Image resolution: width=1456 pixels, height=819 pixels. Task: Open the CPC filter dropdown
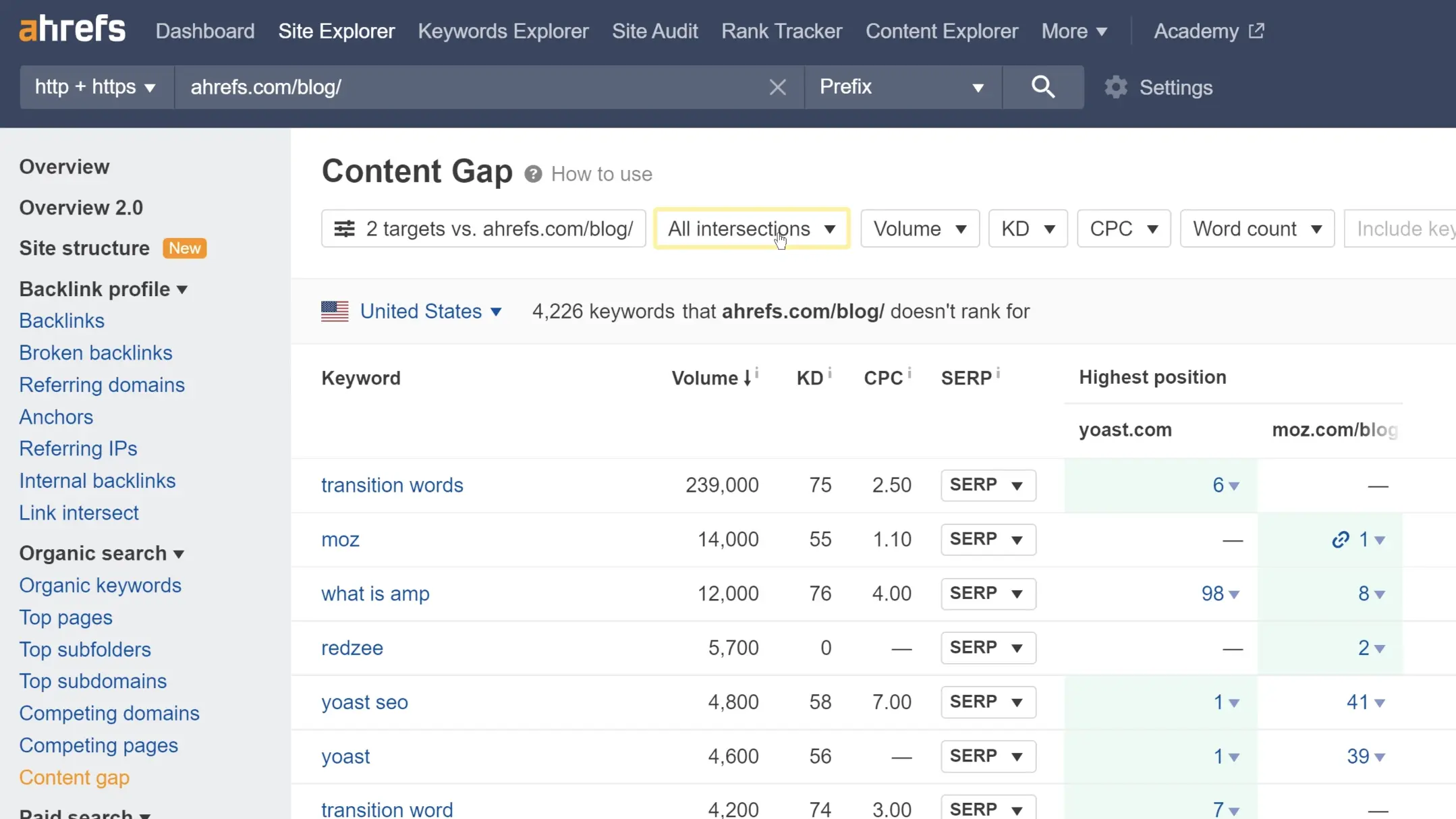coord(1123,229)
